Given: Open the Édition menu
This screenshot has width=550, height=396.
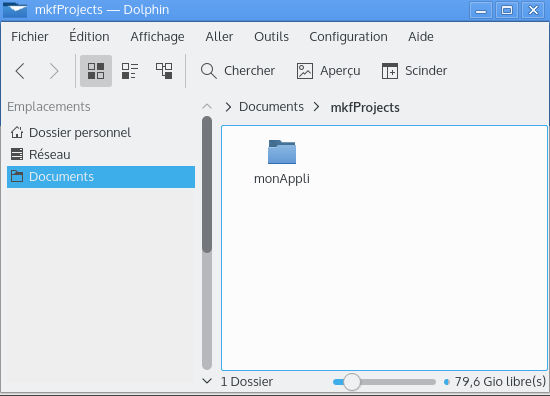Looking at the screenshot, I should tap(89, 36).
